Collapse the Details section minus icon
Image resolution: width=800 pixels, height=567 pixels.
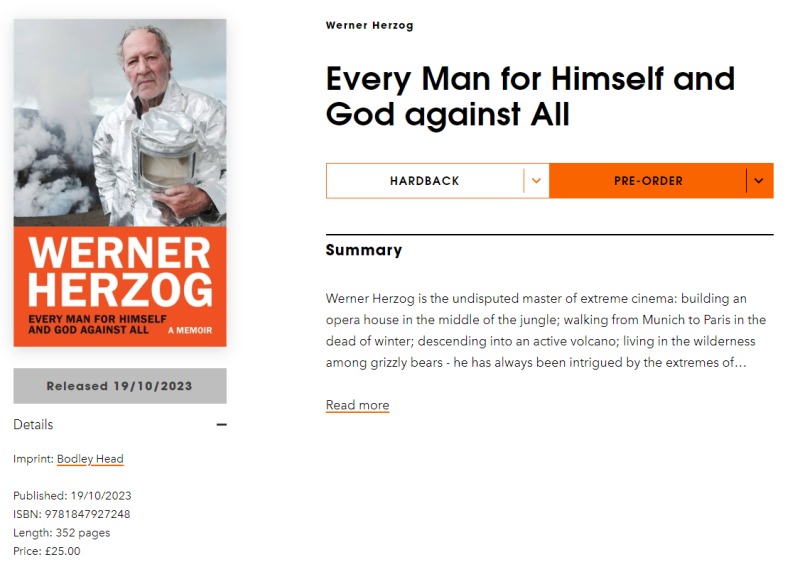[221, 425]
